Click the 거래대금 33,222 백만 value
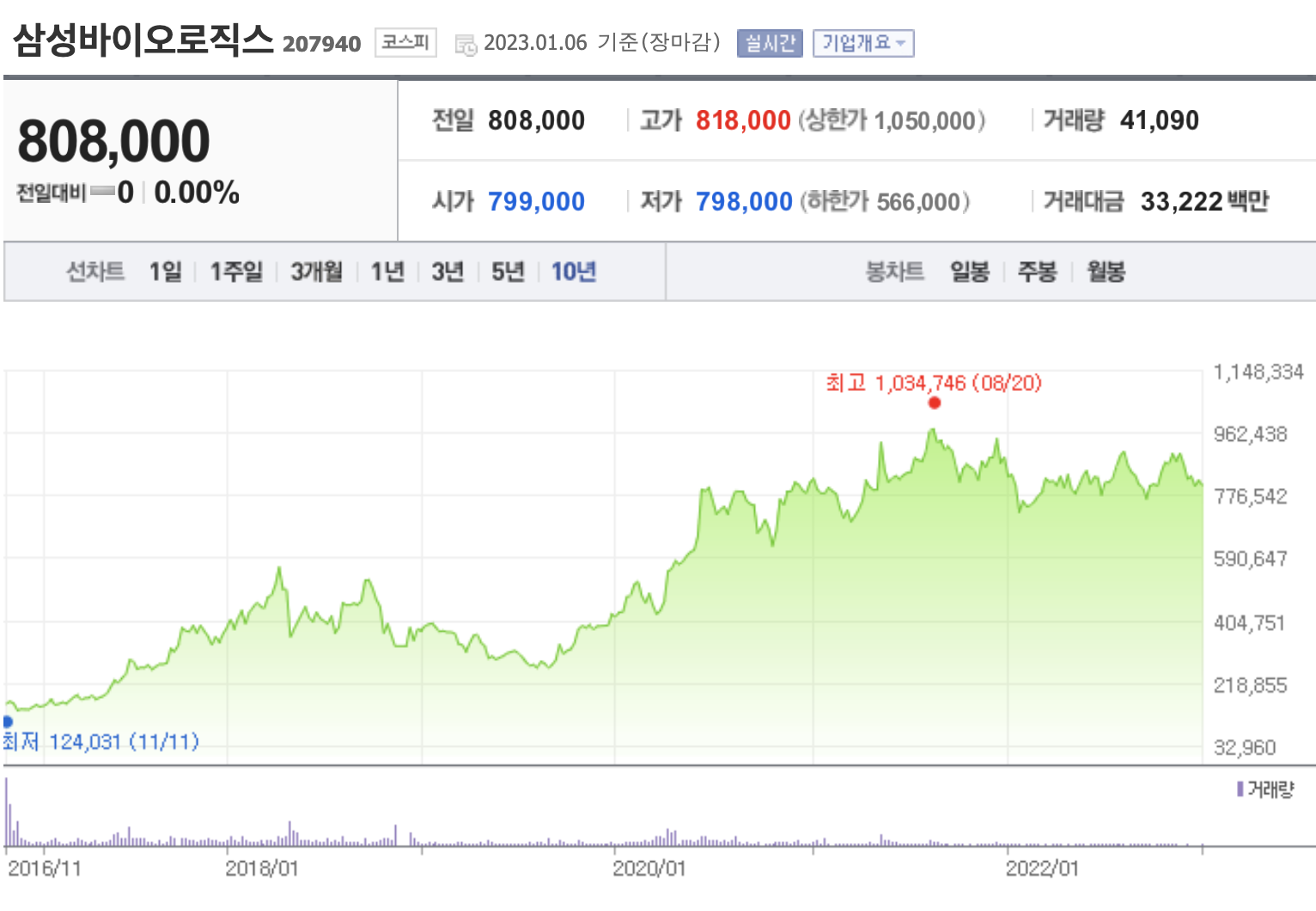1316x911 pixels. point(1204,201)
